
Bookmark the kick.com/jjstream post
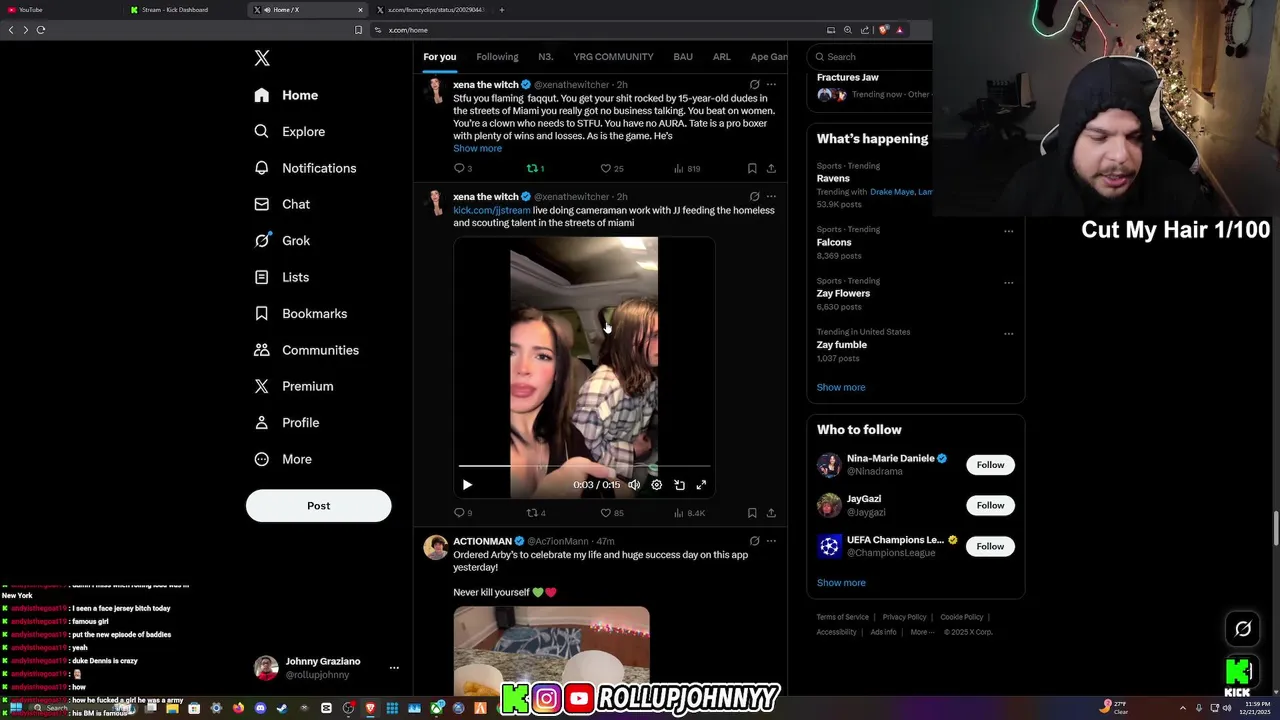click(752, 513)
